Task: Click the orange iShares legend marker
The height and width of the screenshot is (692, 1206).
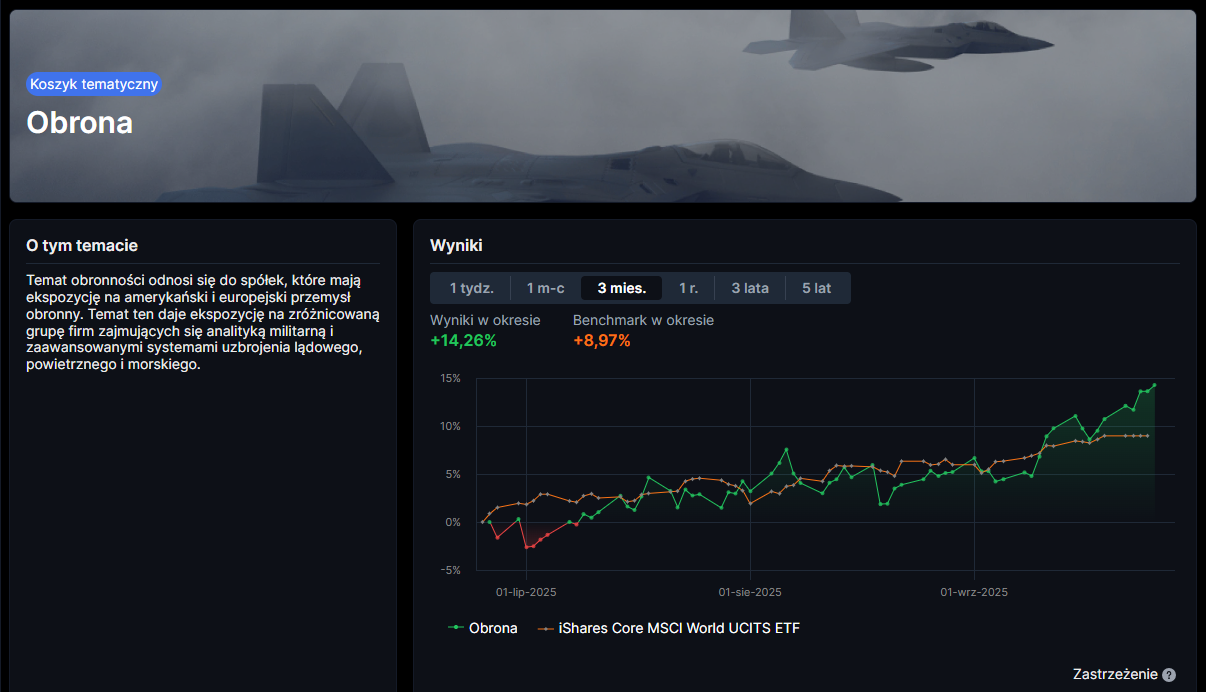Action: coord(545,628)
